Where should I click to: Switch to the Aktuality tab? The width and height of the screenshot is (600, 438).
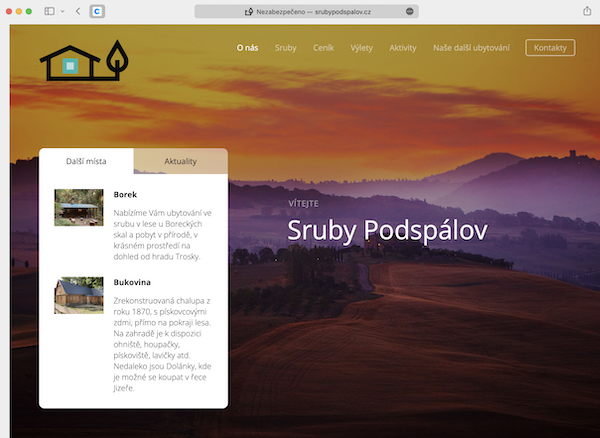[181, 161]
